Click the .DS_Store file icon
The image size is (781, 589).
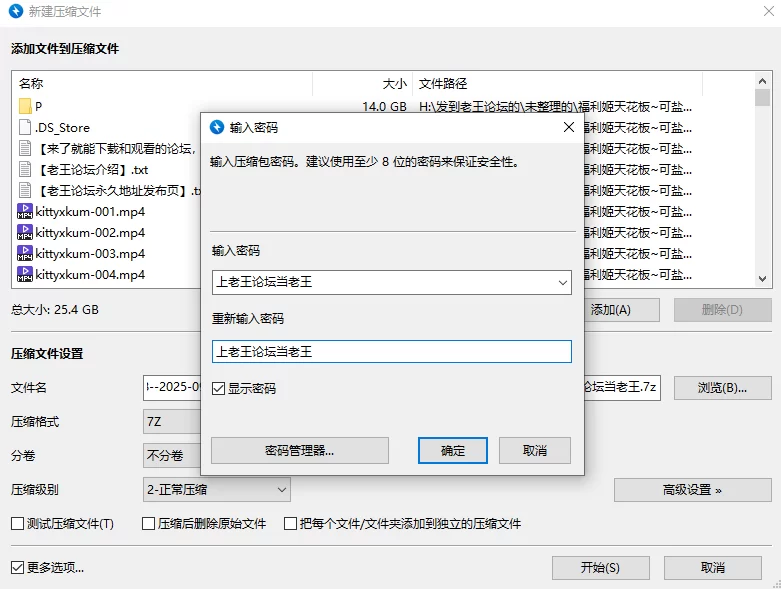[x=24, y=127]
